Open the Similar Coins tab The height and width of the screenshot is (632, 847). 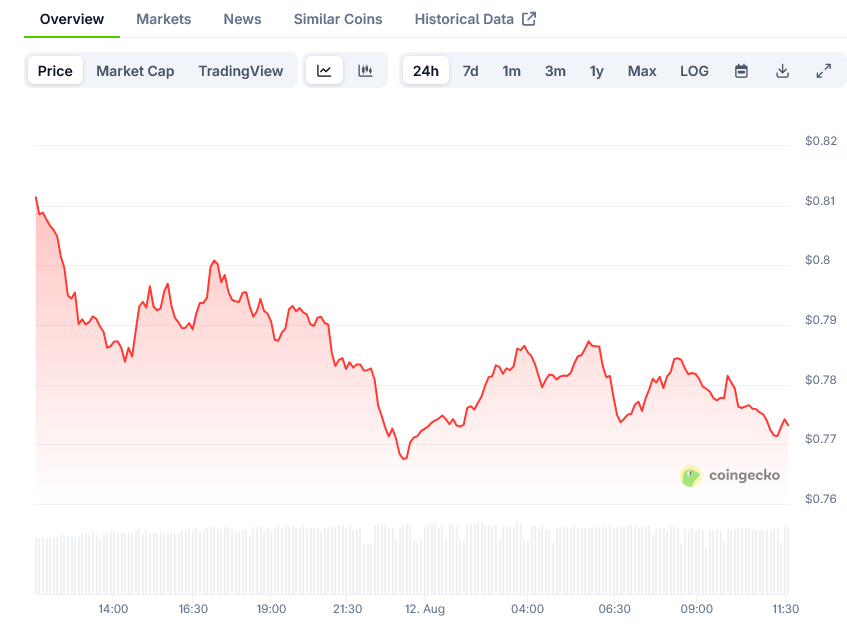(x=337, y=19)
